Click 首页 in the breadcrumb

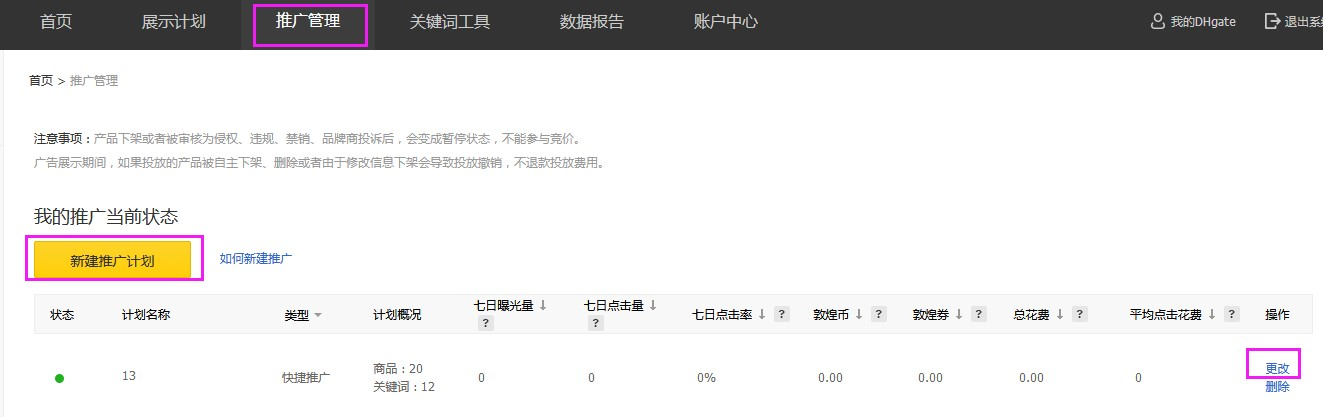point(41,81)
